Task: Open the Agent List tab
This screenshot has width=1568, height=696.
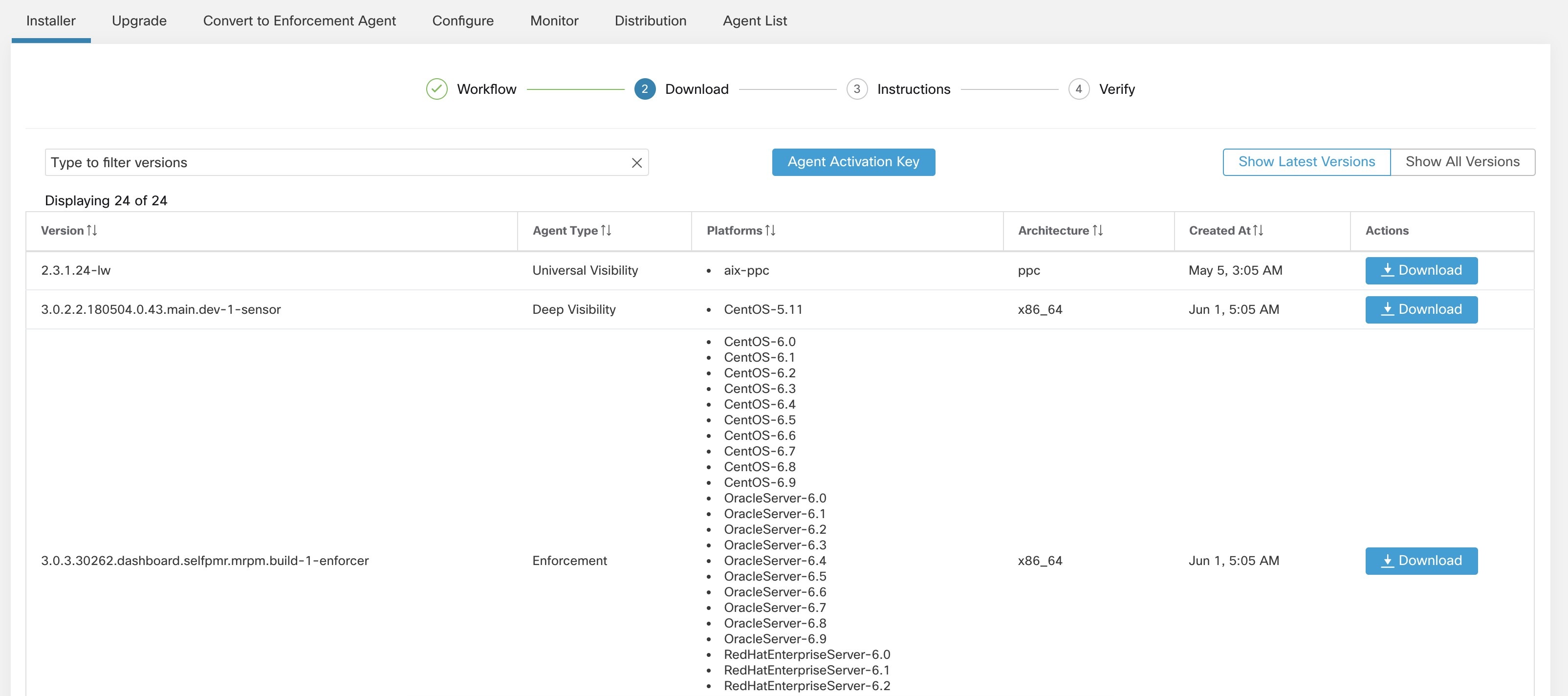Action: (x=754, y=21)
